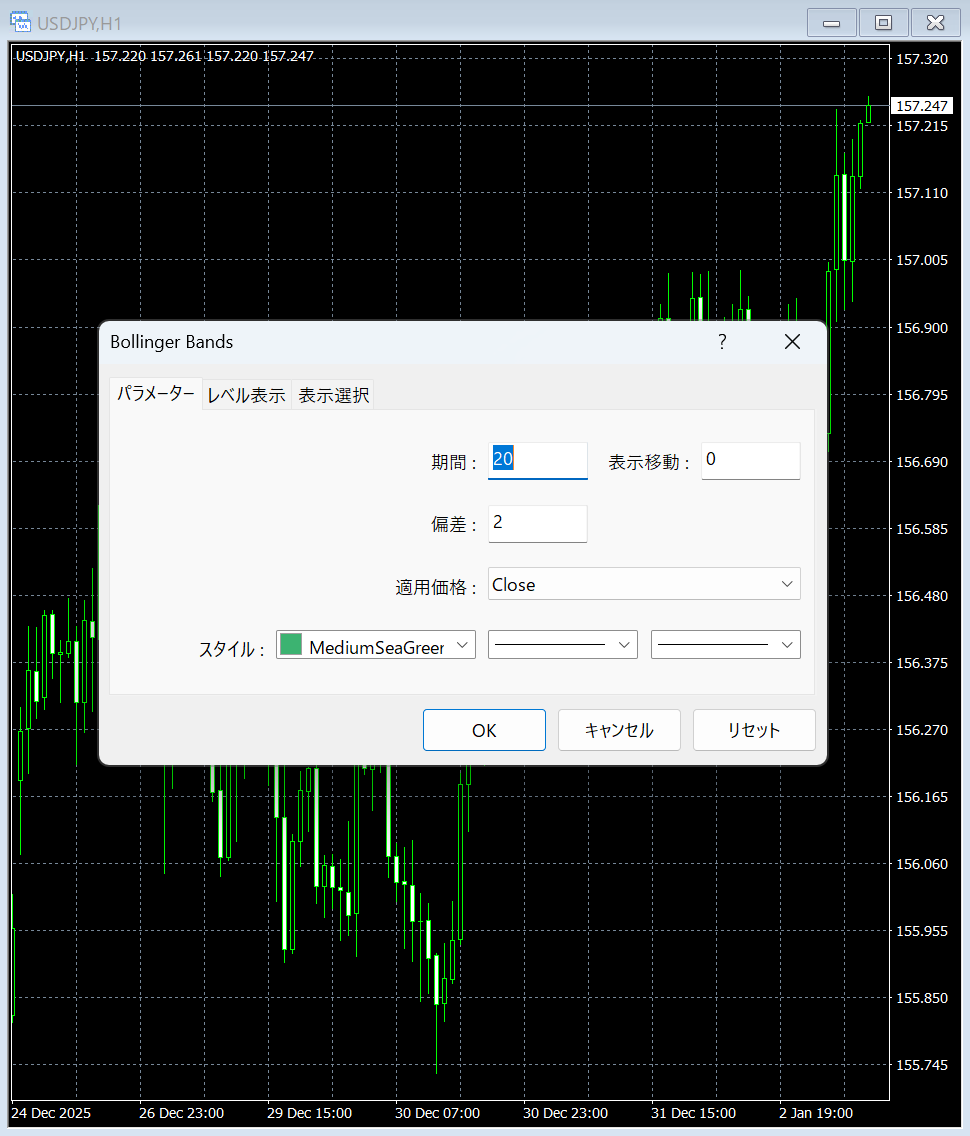Image resolution: width=970 pixels, height=1136 pixels.
Task: Click the USDJPY chart window icon
Action: tap(19, 21)
